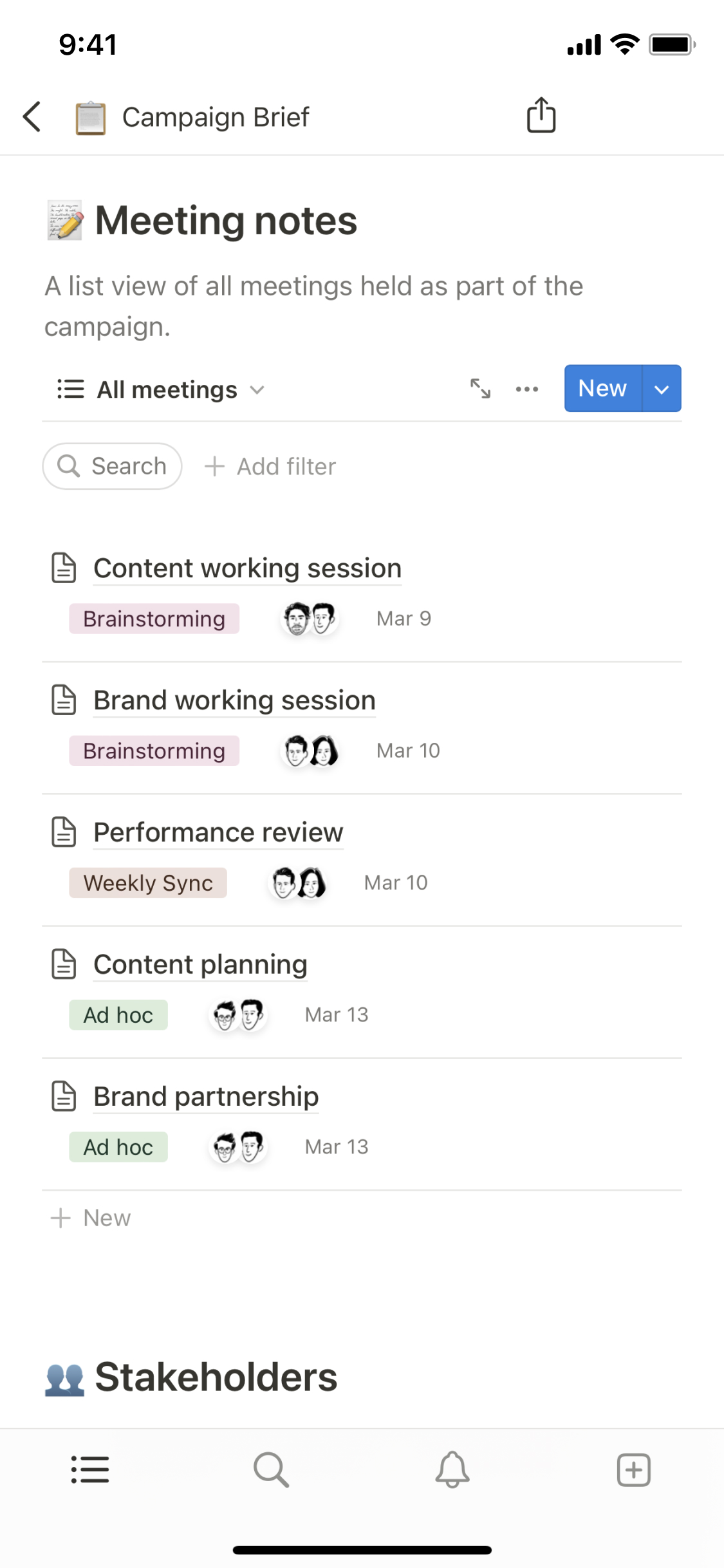
Task: Open the Content working session page
Action: (247, 569)
